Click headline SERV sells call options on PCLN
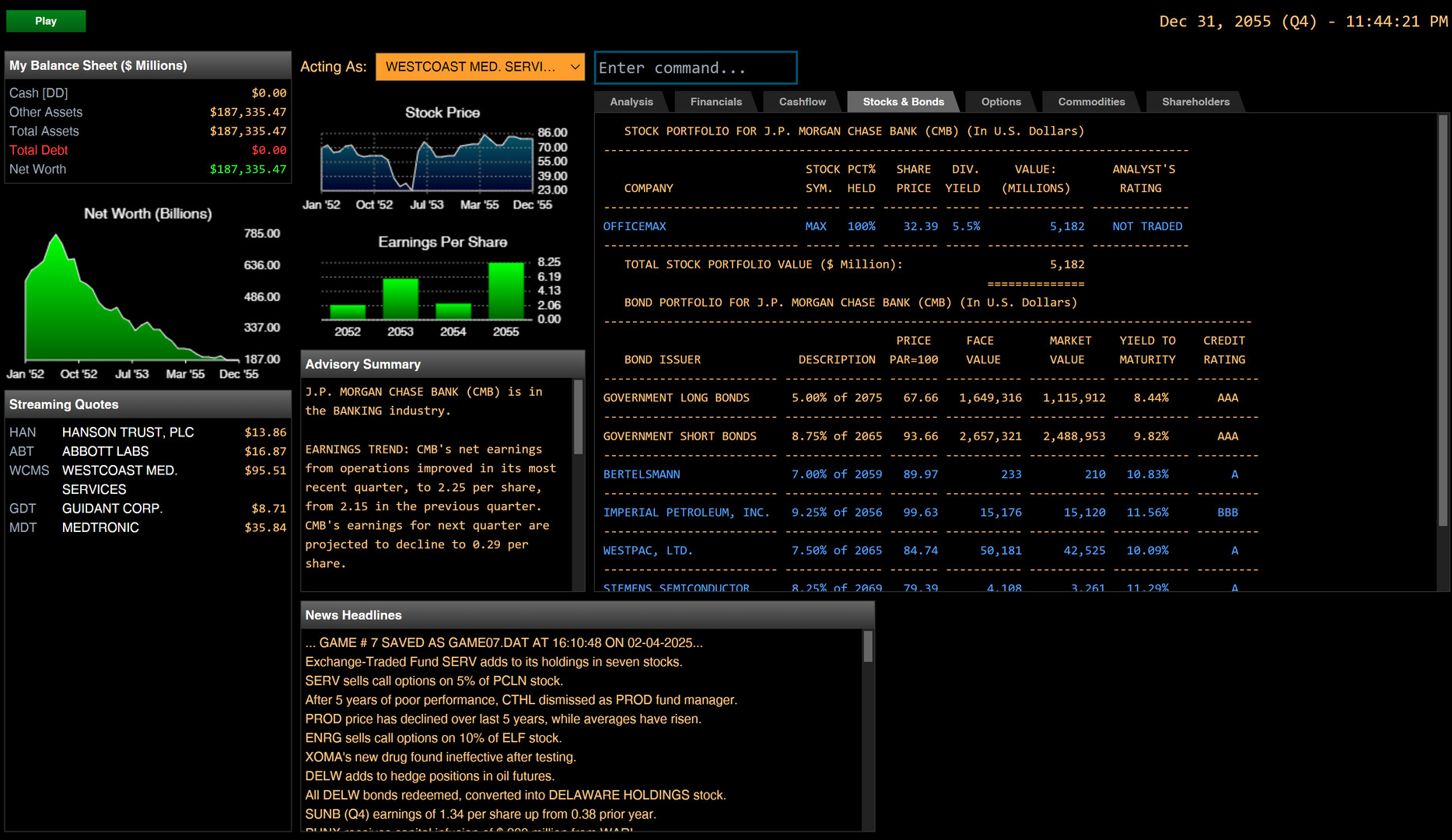Image resolution: width=1452 pixels, height=840 pixels. pyautogui.click(x=434, y=681)
